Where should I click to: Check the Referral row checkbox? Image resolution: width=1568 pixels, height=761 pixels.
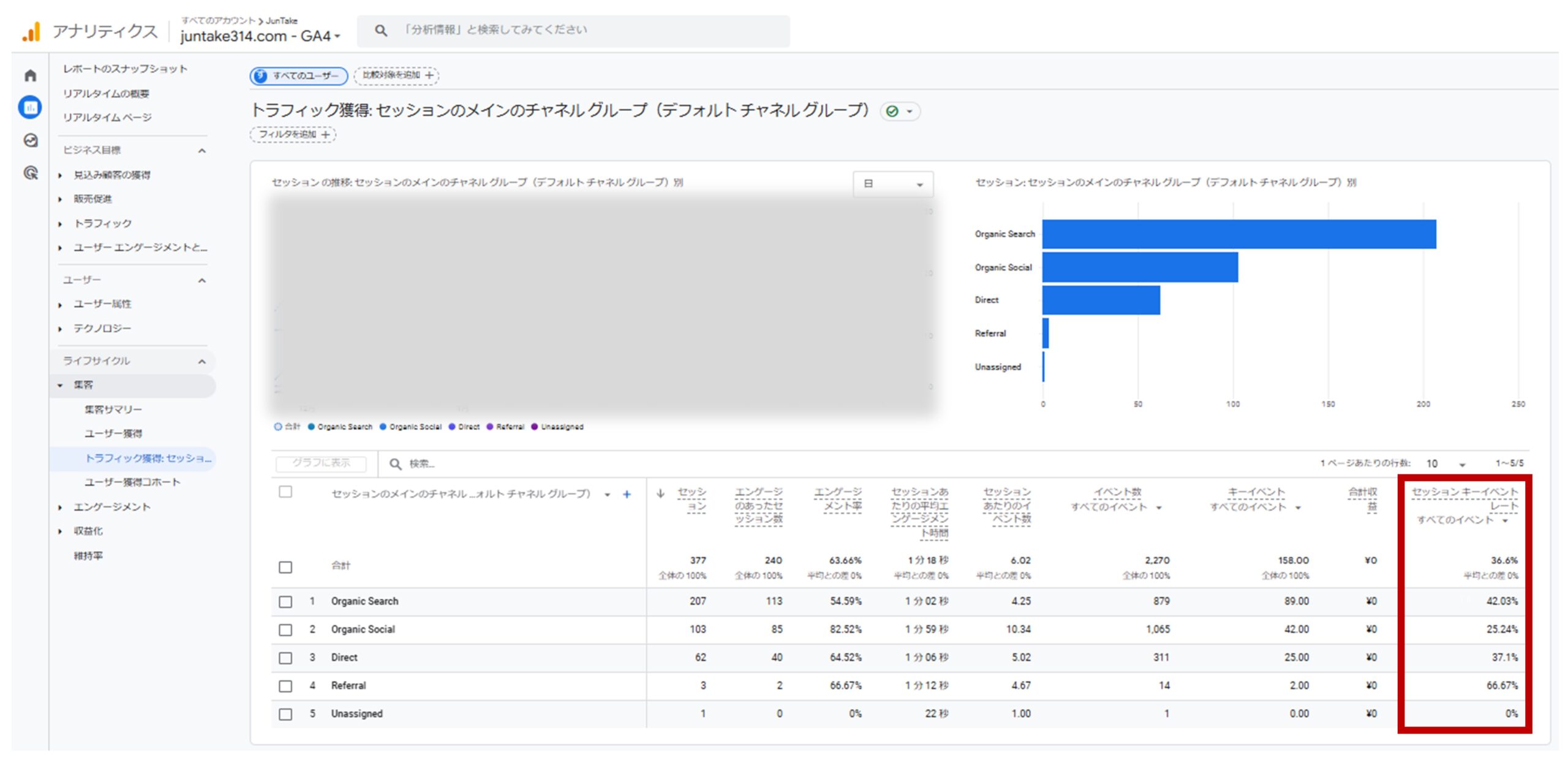285,686
